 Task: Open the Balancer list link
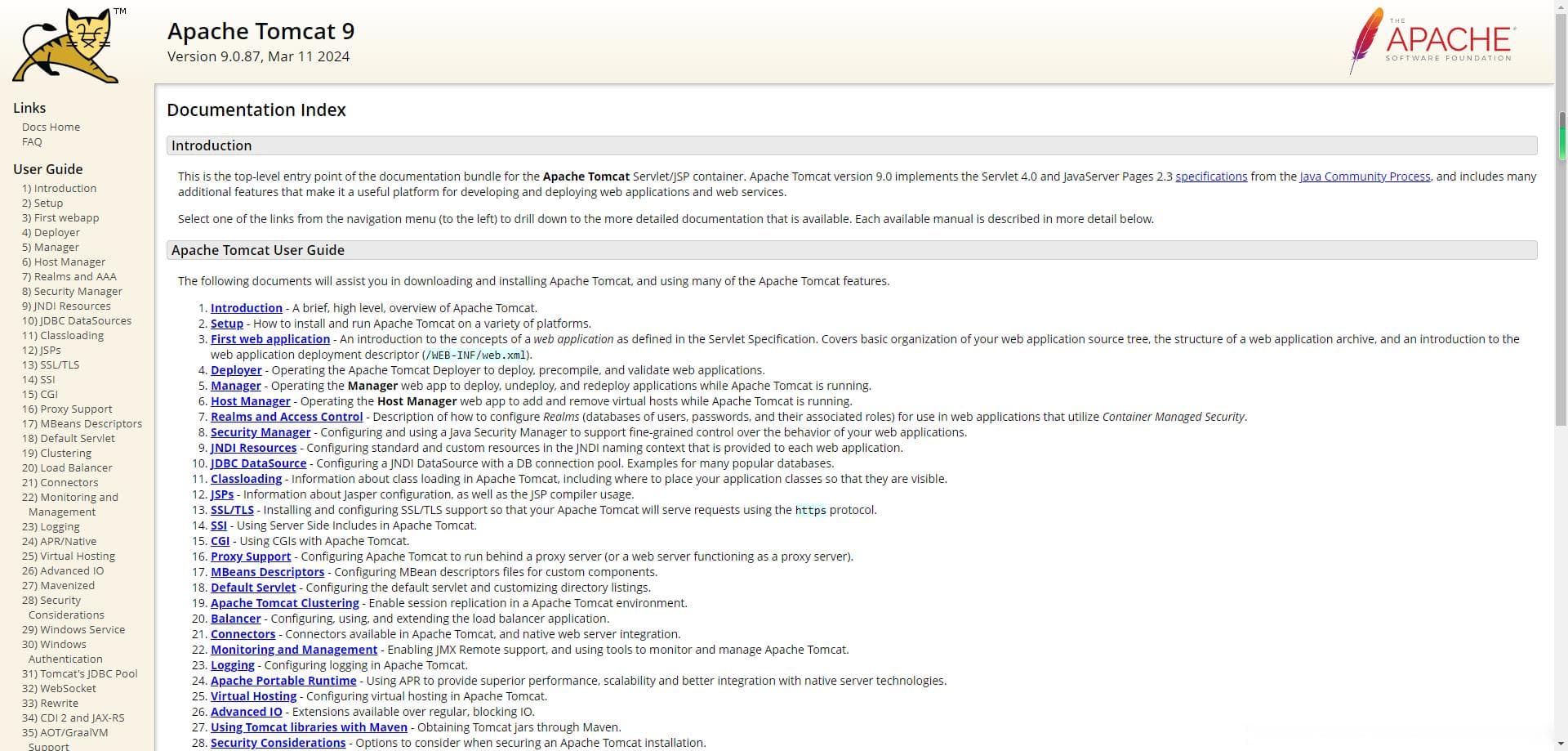pos(236,619)
